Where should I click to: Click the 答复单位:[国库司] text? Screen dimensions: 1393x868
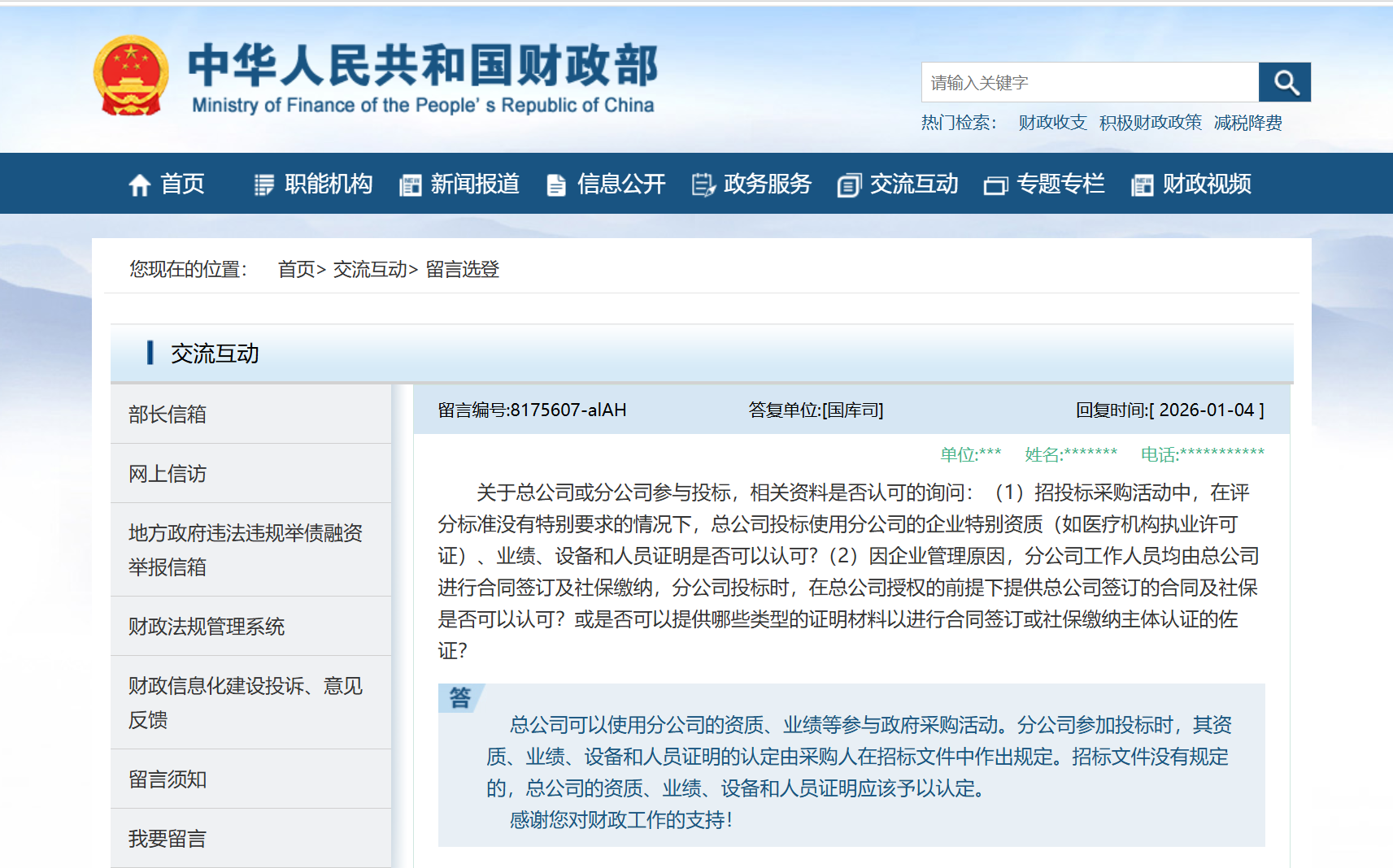coord(816,410)
